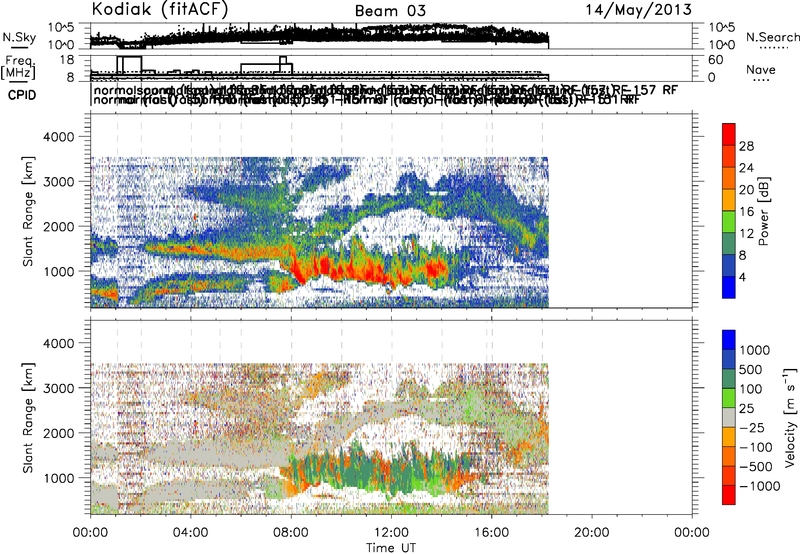The image size is (800, 554).
Task: Click the '20' label on Power color bar
Action: pyautogui.click(x=746, y=190)
